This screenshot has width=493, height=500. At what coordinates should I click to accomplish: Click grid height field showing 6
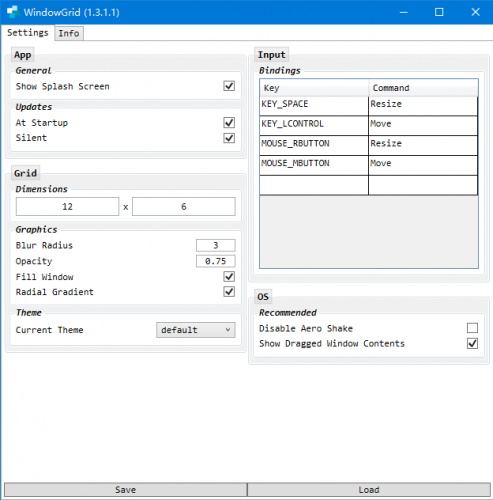pos(184,207)
